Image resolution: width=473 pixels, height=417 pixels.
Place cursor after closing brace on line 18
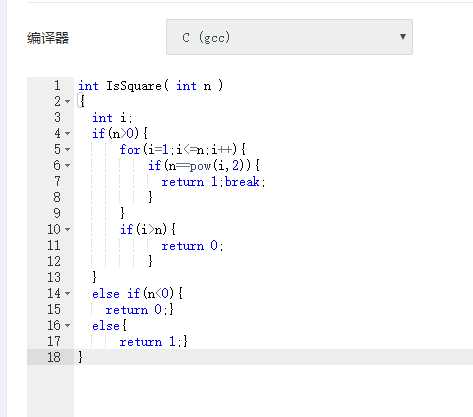coord(83,357)
